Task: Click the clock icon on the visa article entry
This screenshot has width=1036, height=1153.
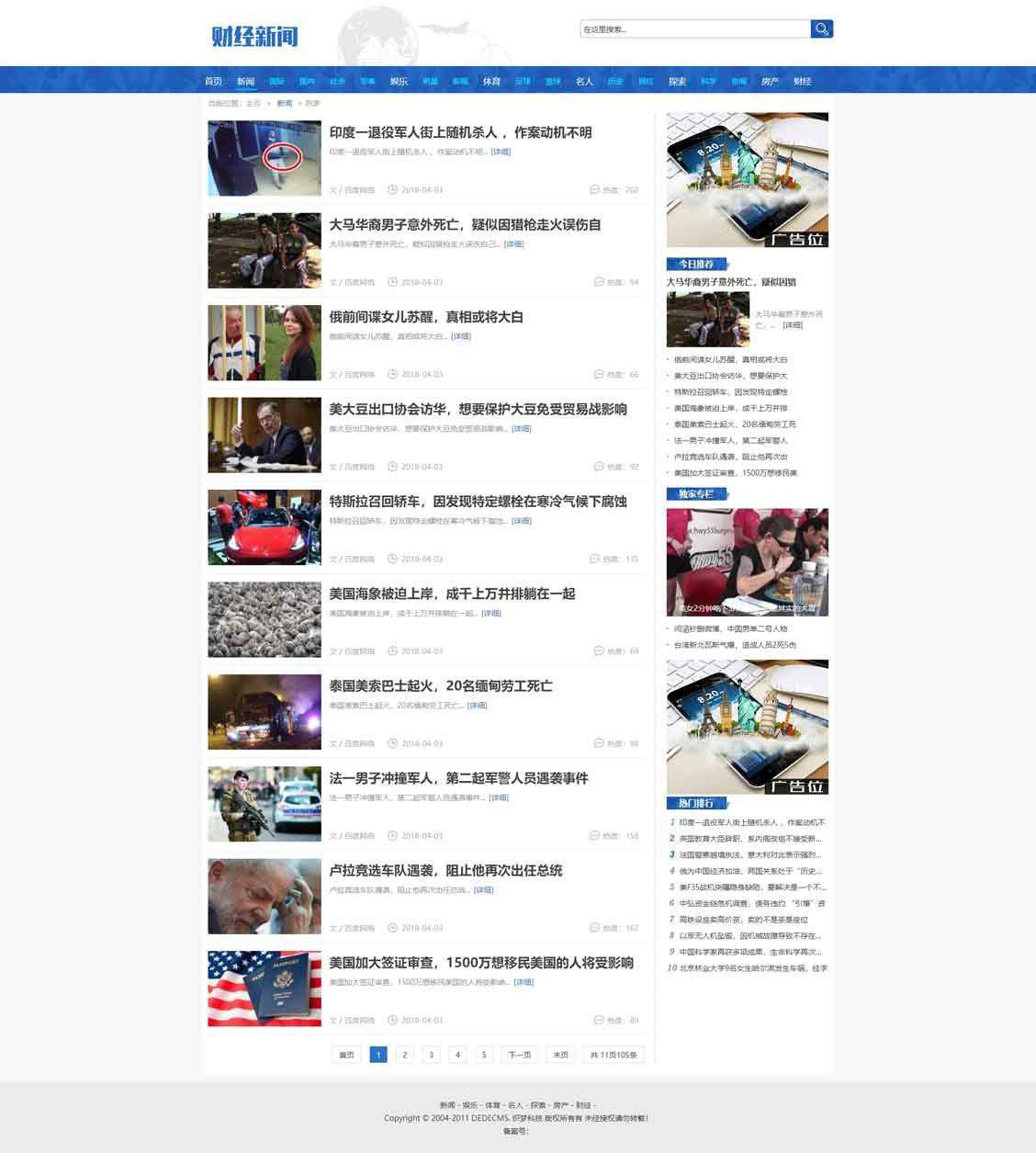Action: point(394,1020)
